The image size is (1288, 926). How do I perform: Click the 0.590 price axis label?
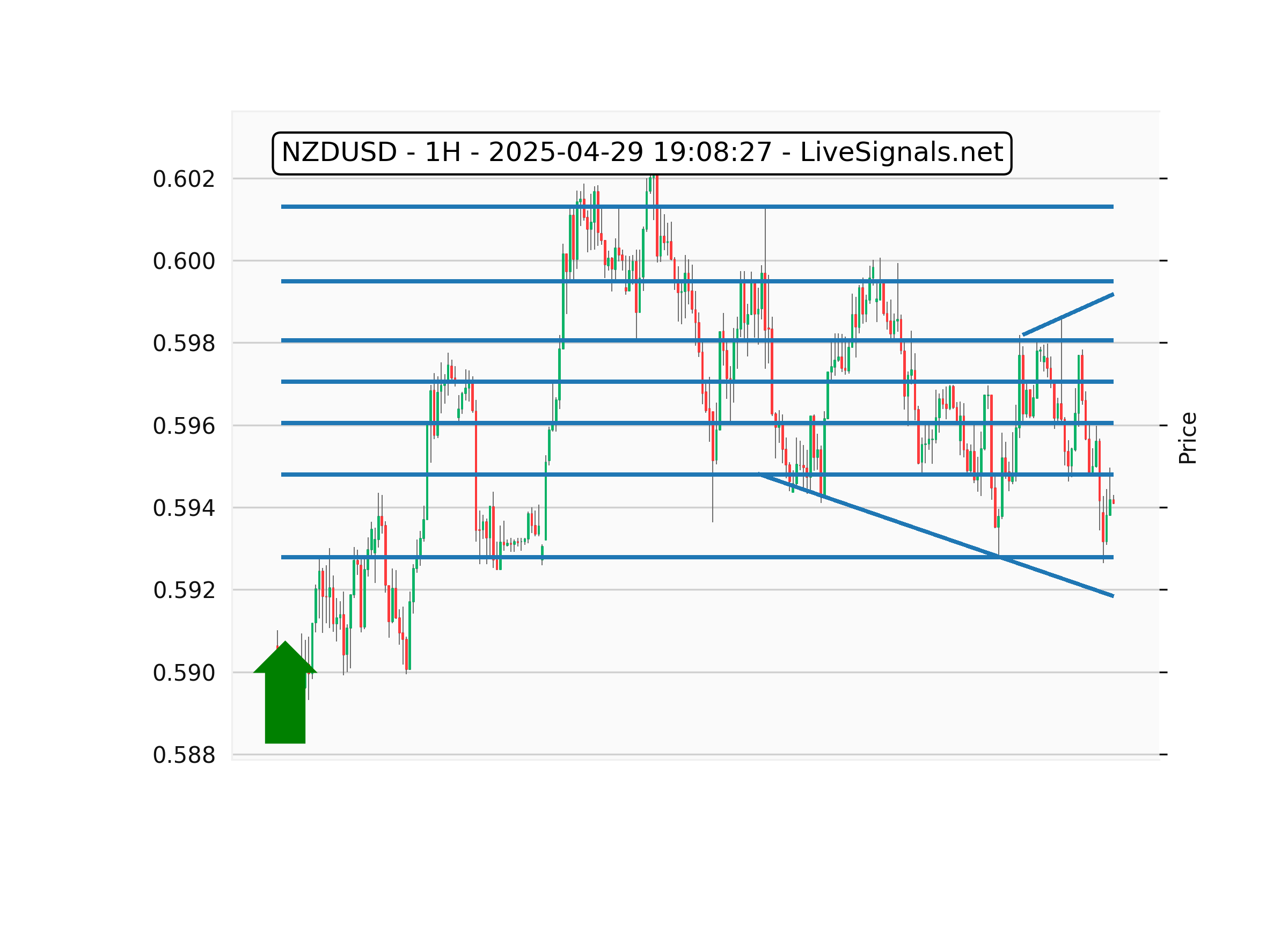tap(184, 673)
